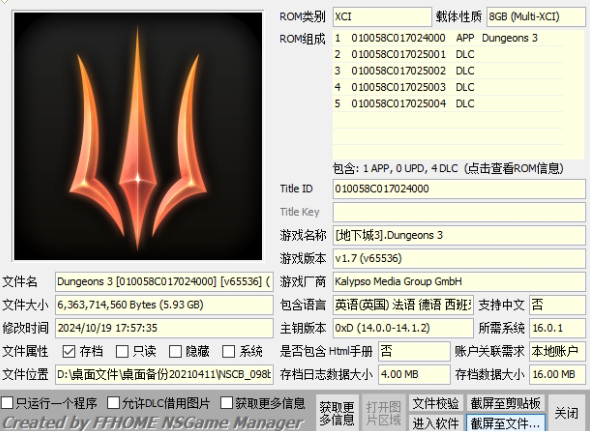Click the 文件位置 path field
590x431 pixels.
(x=164, y=375)
